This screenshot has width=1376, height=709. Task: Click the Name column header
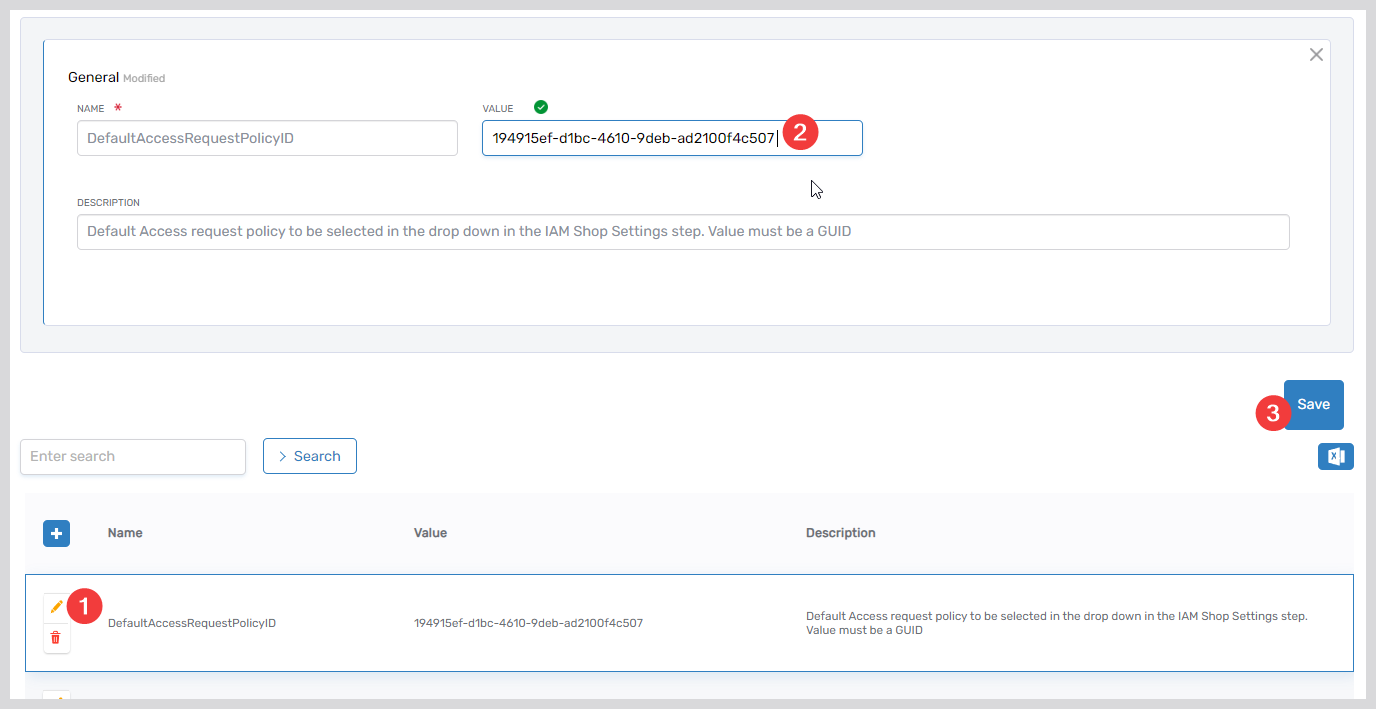pyautogui.click(x=125, y=533)
